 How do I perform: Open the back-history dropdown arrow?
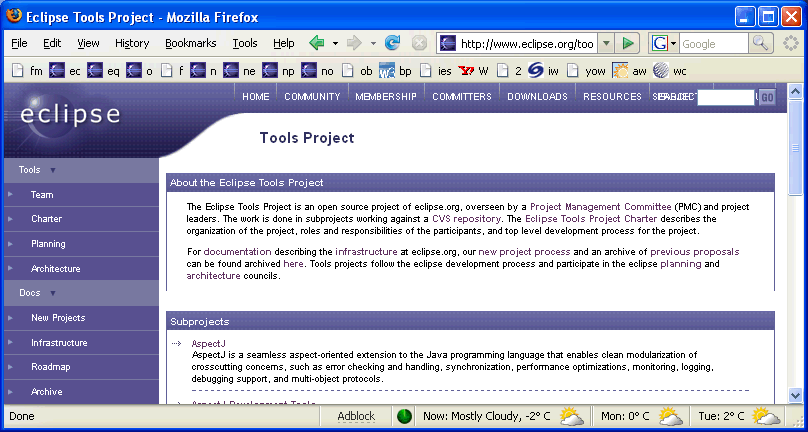tap(335, 43)
